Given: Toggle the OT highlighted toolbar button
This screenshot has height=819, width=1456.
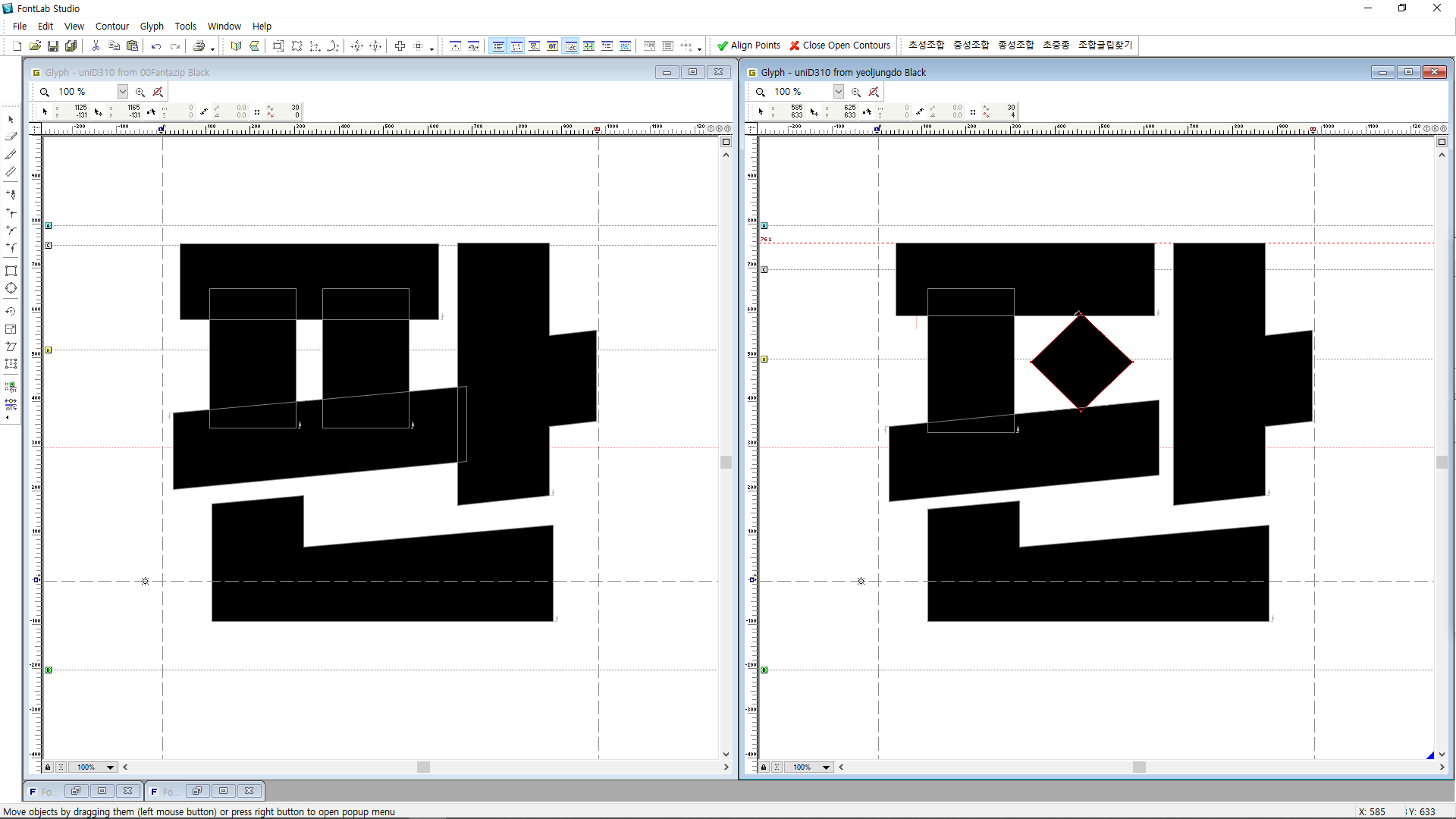Looking at the screenshot, I should pos(553,46).
